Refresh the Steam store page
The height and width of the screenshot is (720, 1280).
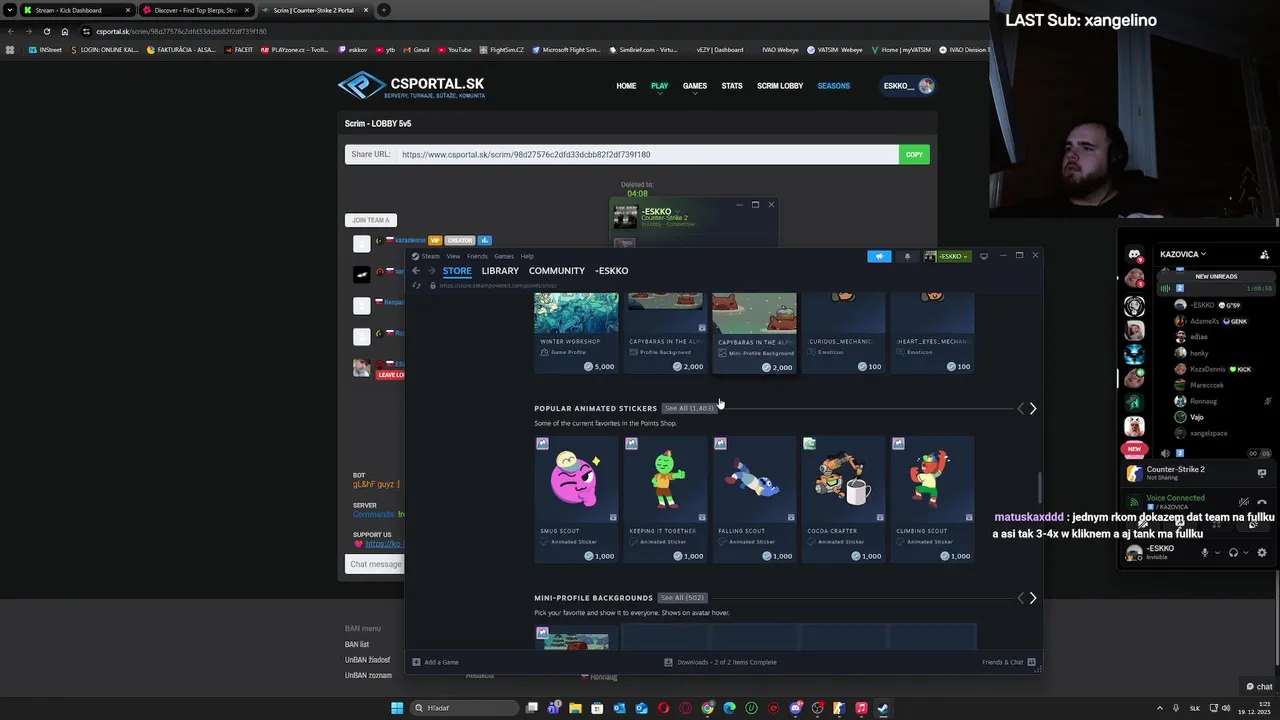(416, 285)
